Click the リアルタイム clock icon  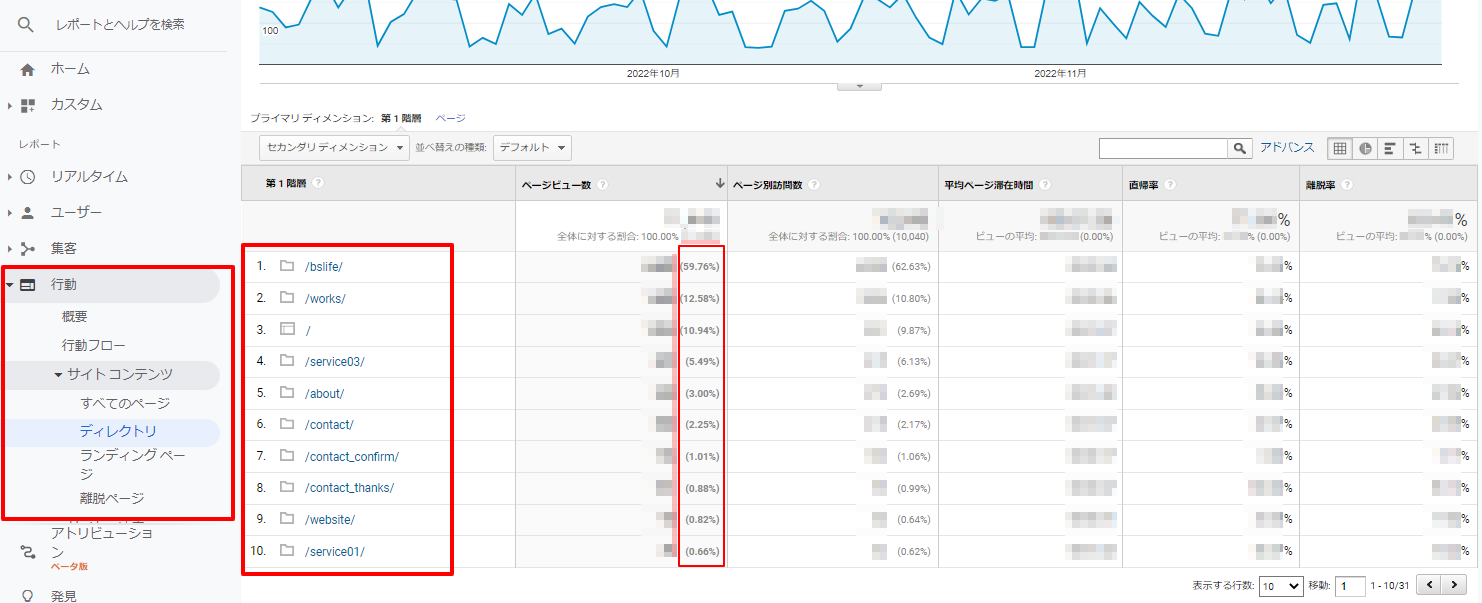click(27, 177)
